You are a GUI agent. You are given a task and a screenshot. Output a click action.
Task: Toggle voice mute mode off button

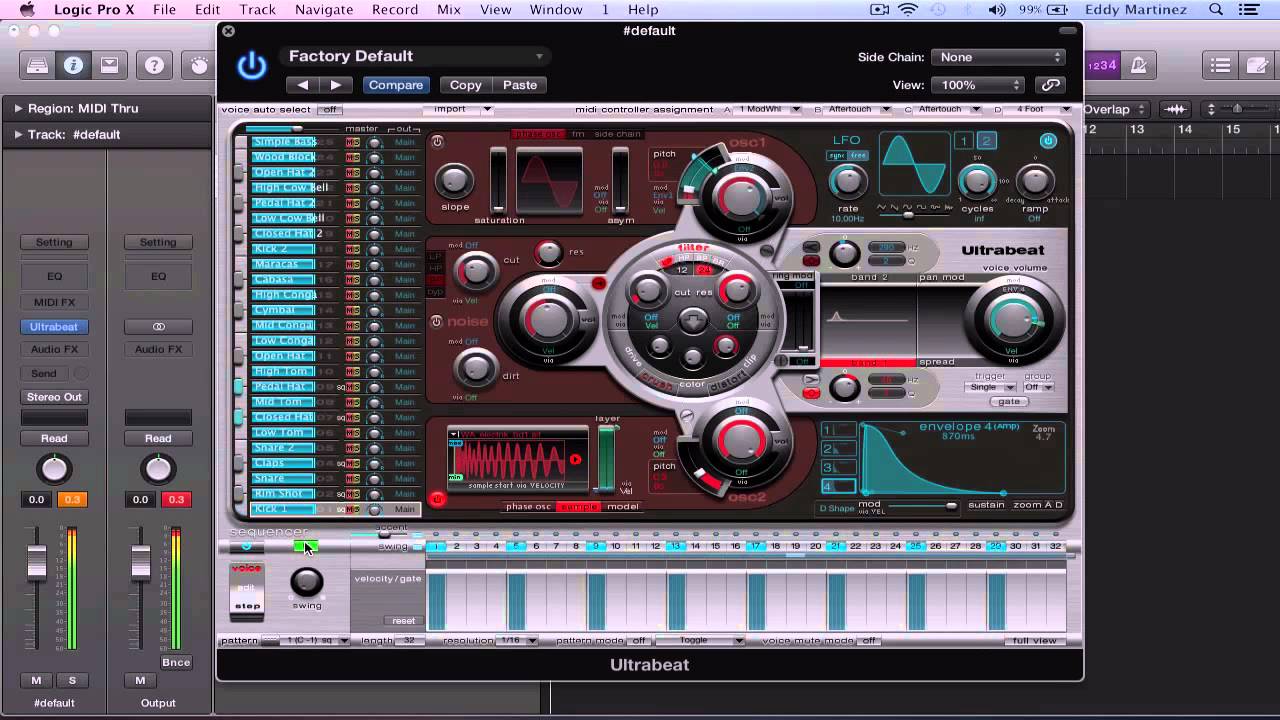(868, 640)
